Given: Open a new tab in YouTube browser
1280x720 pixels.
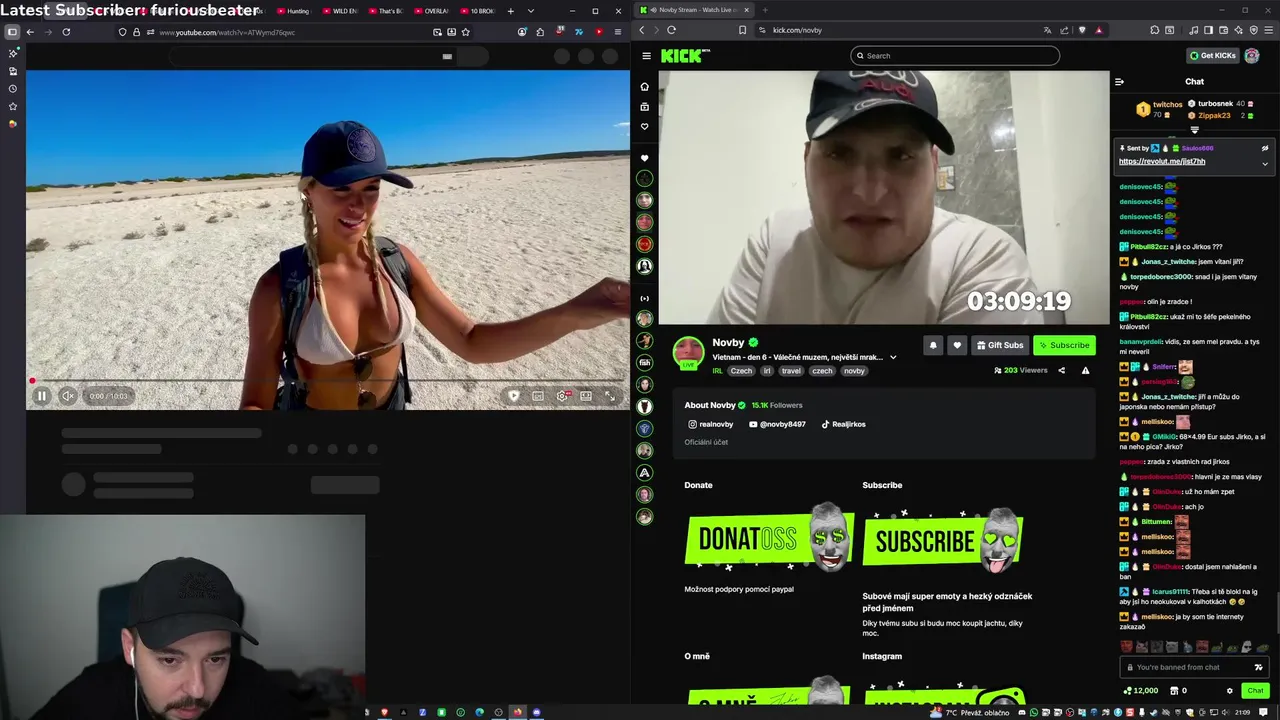Looking at the screenshot, I should pos(511,11).
